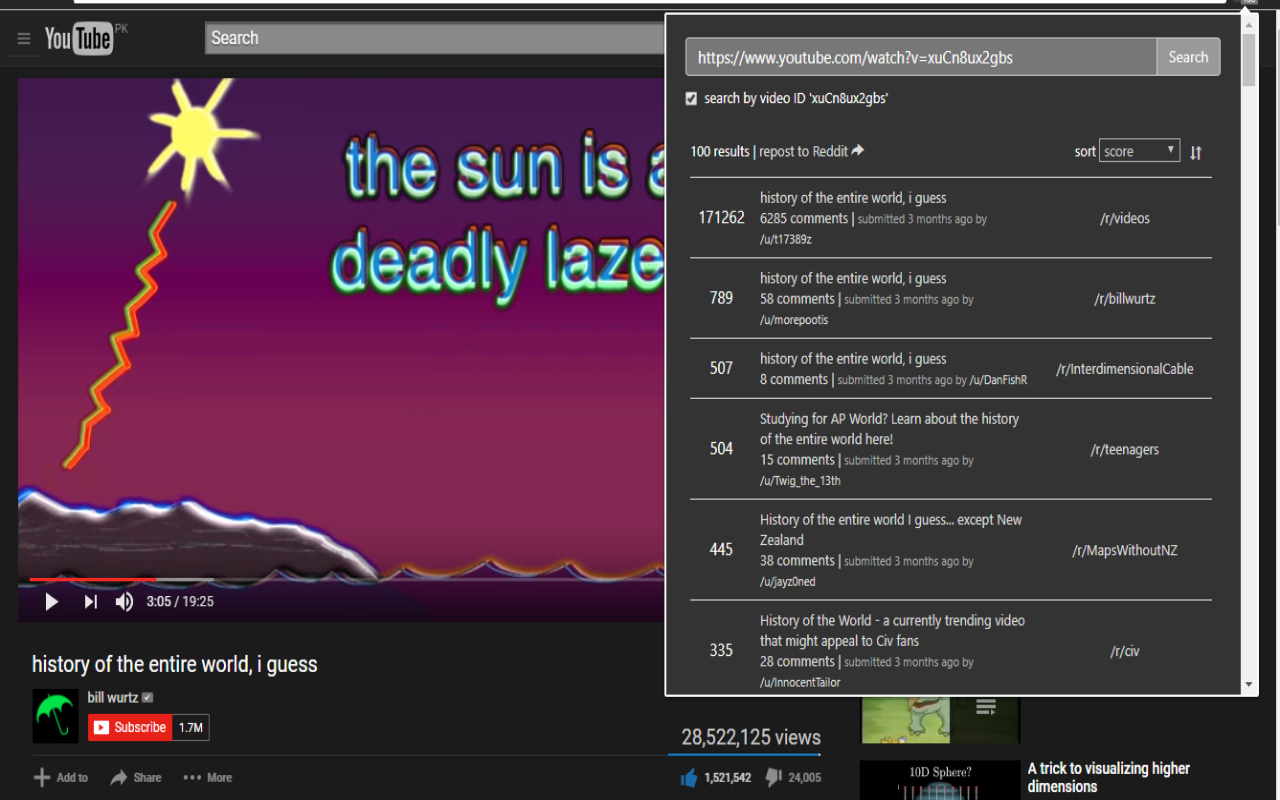Open 6285 comments link
Image resolution: width=1280 pixels, height=800 pixels.
[804, 218]
